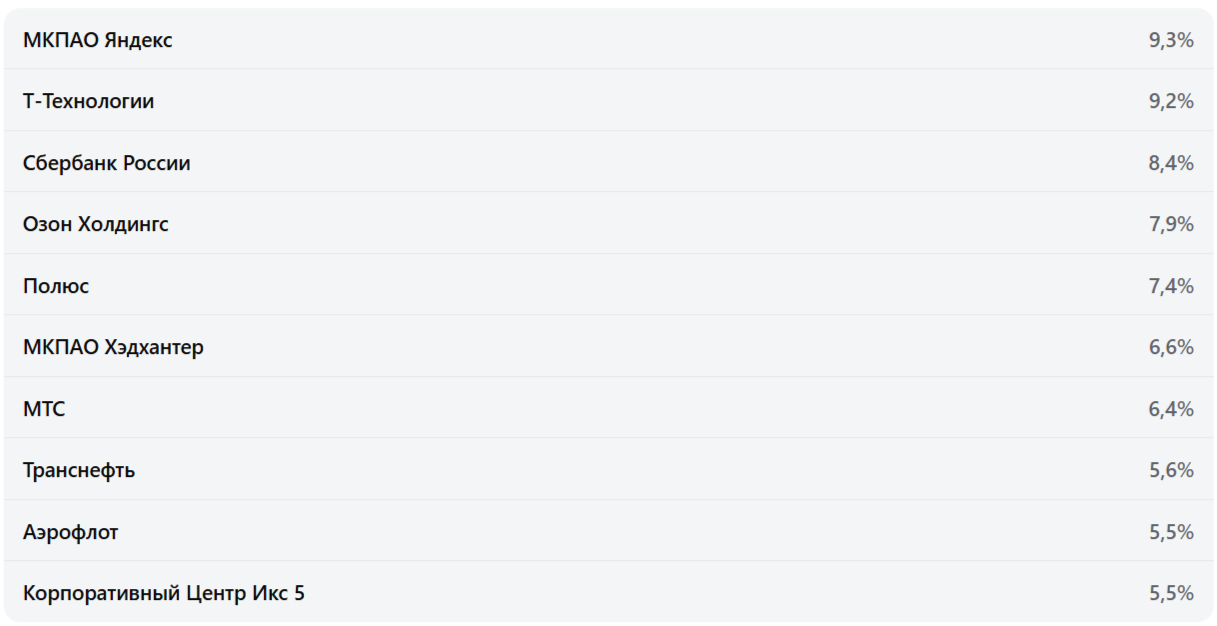Select the 9,2% percentage for Т-Технологии
1217x626 pixels.
pyautogui.click(x=1171, y=101)
